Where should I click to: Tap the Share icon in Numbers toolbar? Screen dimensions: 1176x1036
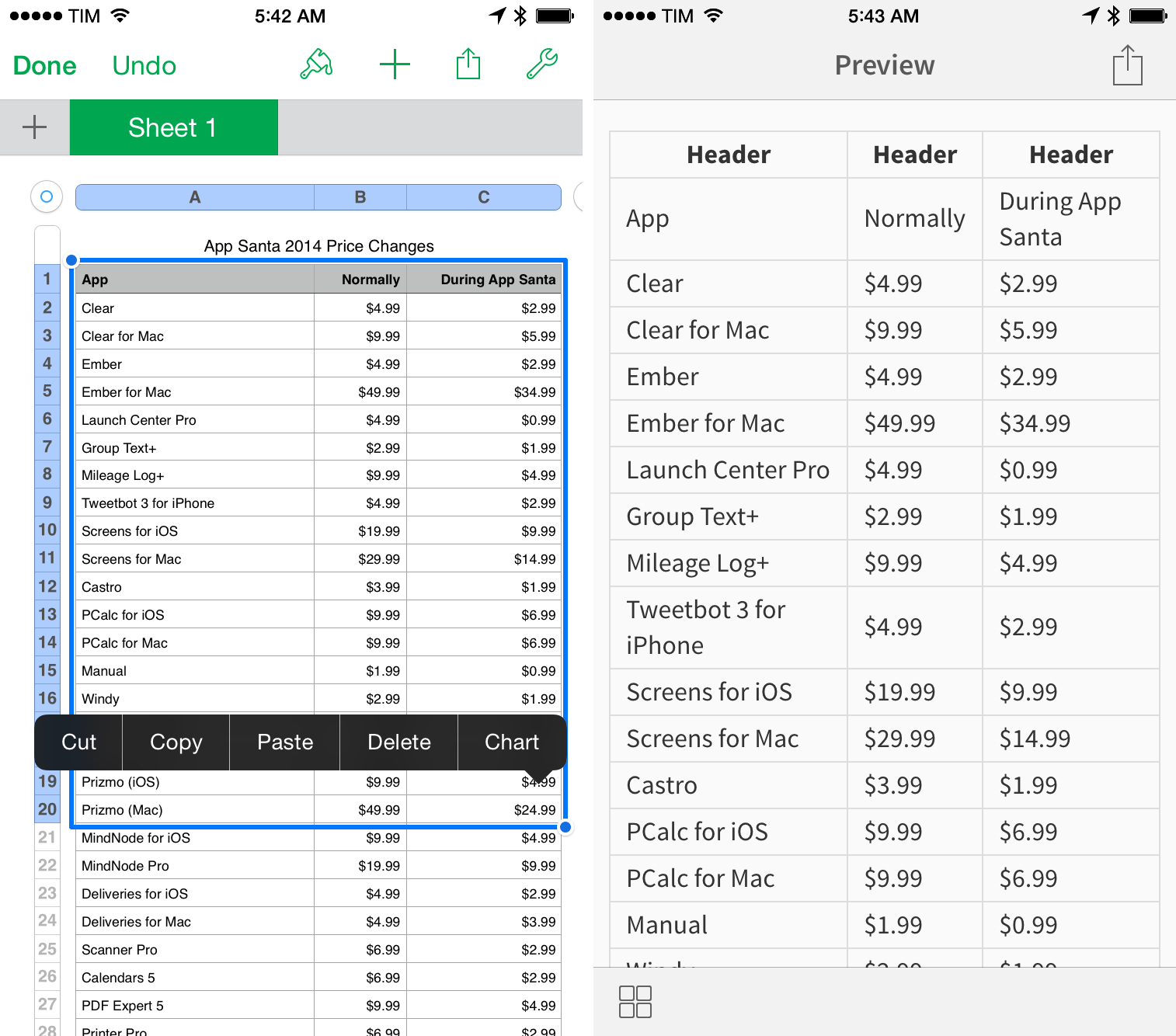[x=468, y=64]
